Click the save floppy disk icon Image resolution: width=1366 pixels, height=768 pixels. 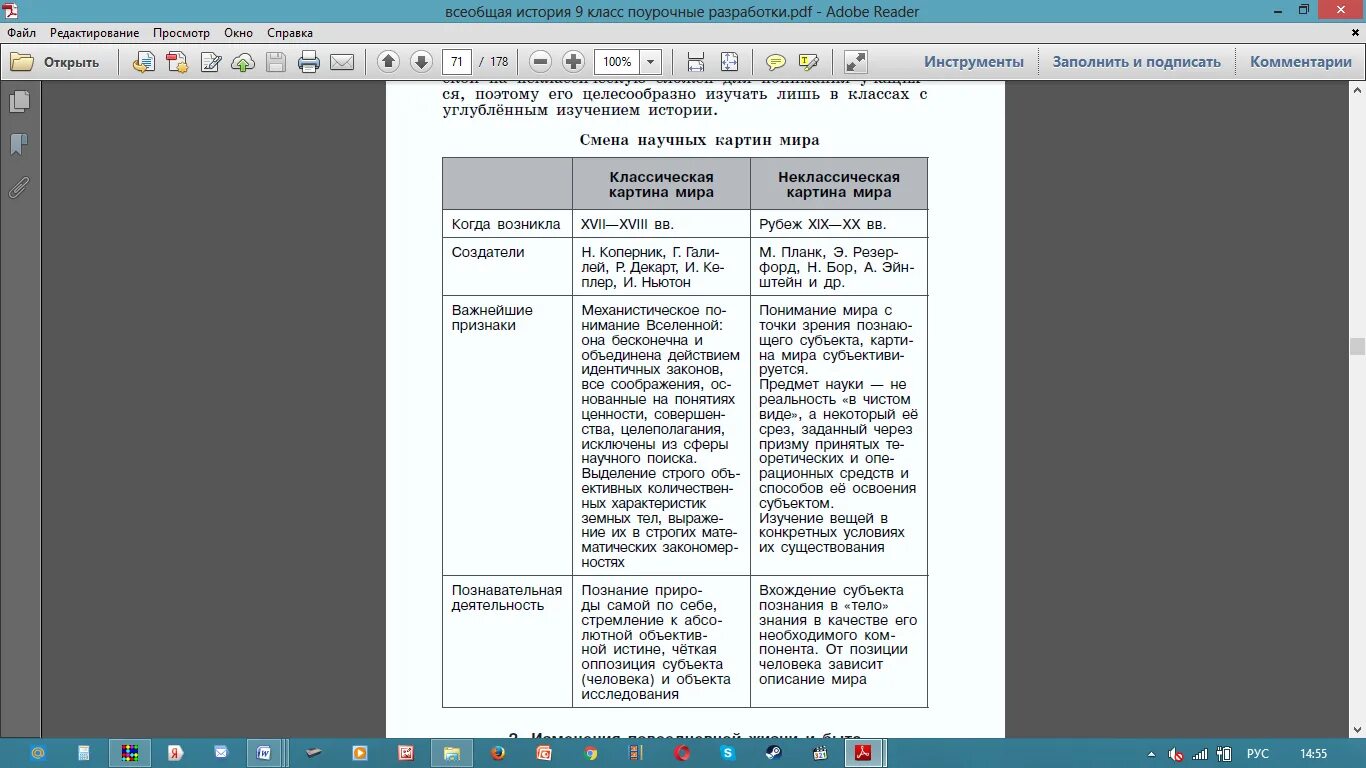(x=276, y=62)
